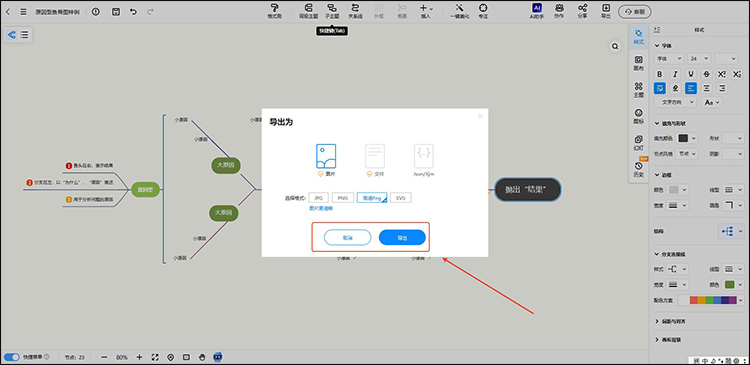
Task: Toggle superscript formatting
Action: [x=722, y=74]
